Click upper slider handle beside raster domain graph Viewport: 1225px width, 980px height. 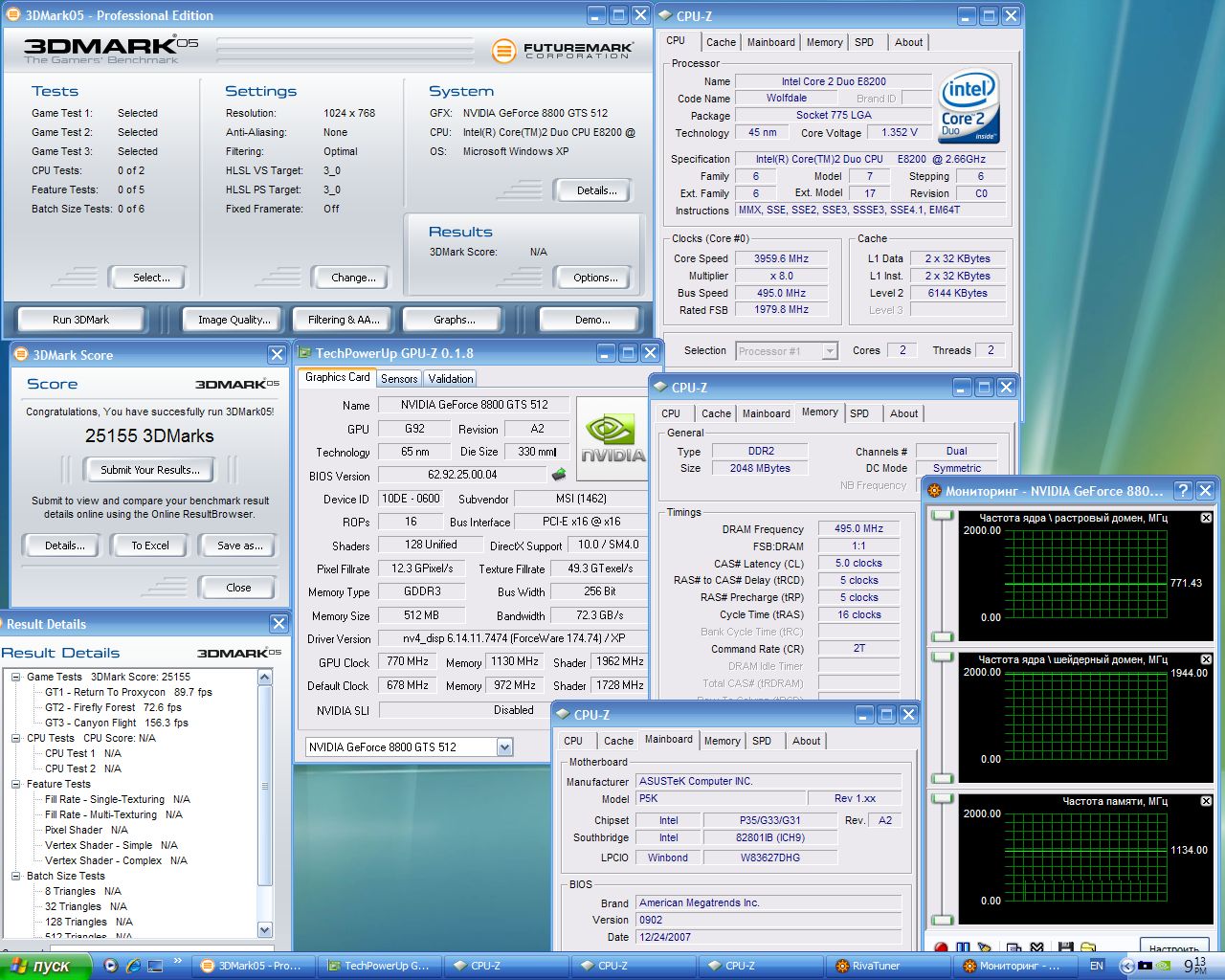pos(943,516)
